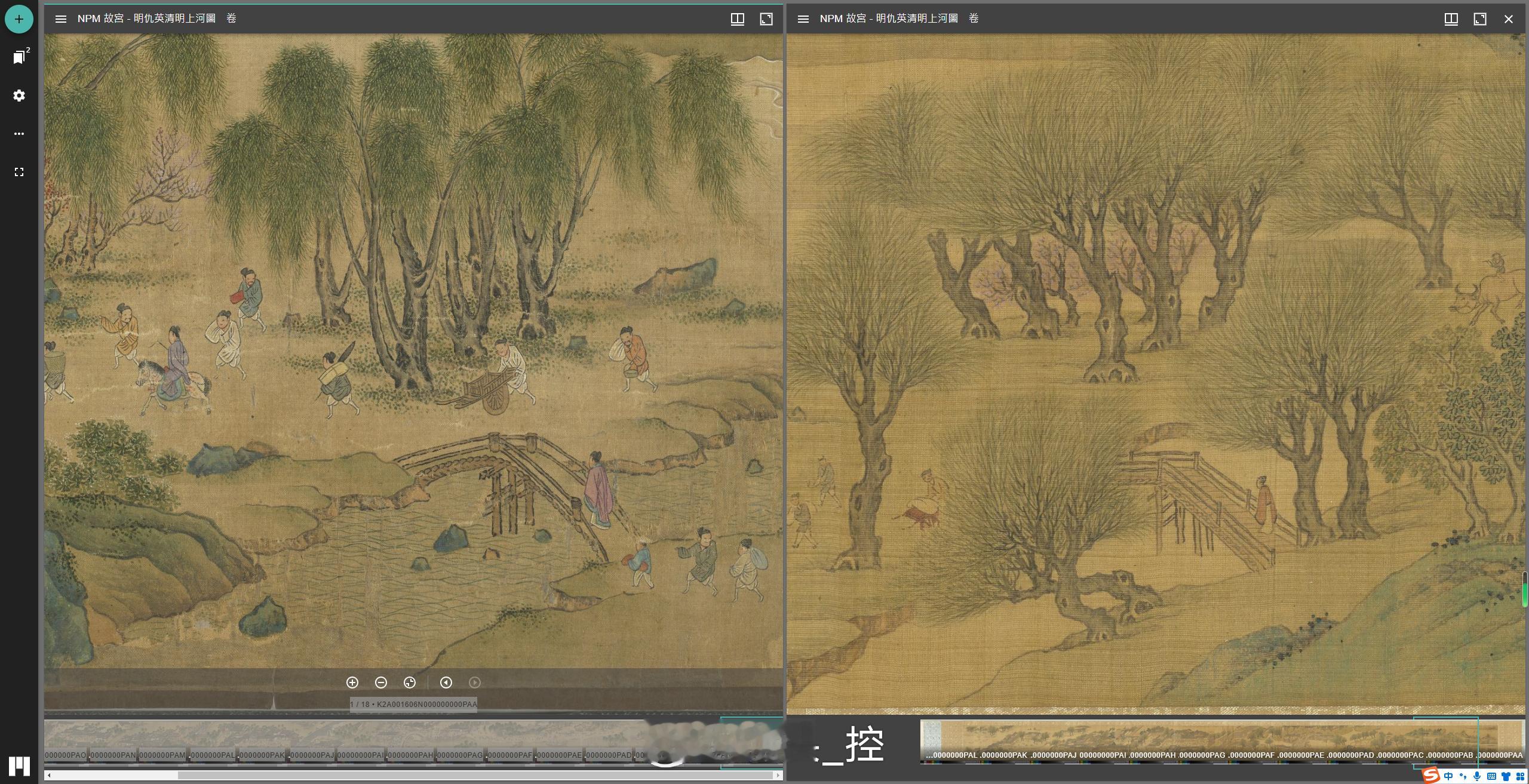Screen dimensions: 1529x784
Task: Select PAJ thumbnail in right strip
Action: click(x=1054, y=742)
